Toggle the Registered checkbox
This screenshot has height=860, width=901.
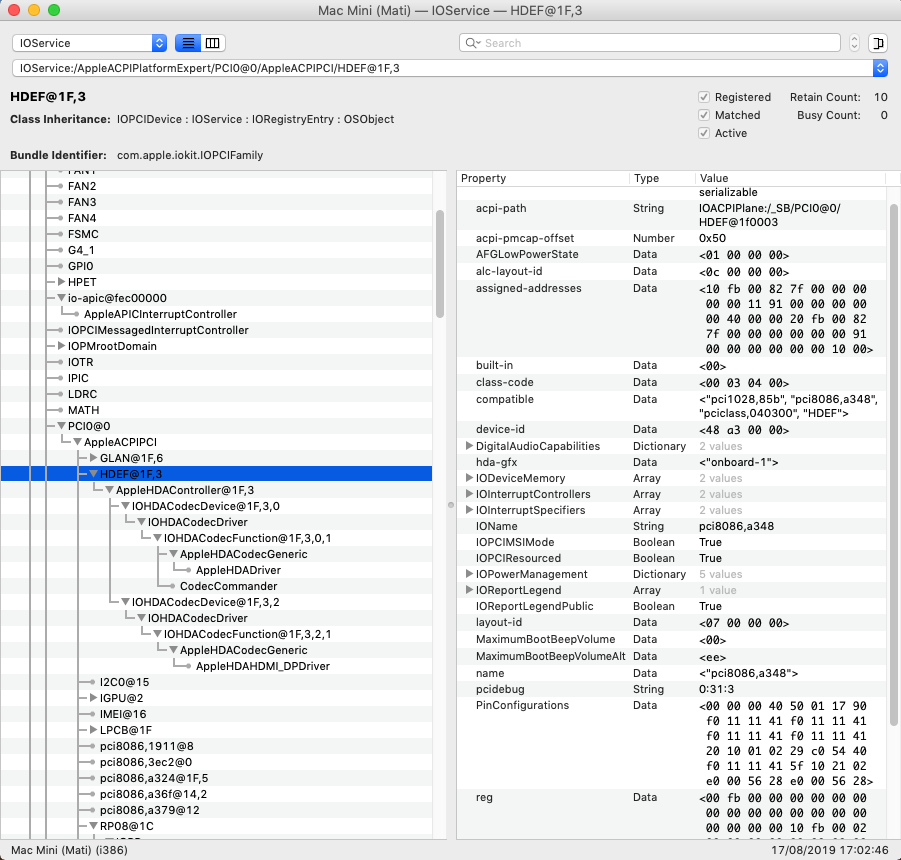click(703, 97)
